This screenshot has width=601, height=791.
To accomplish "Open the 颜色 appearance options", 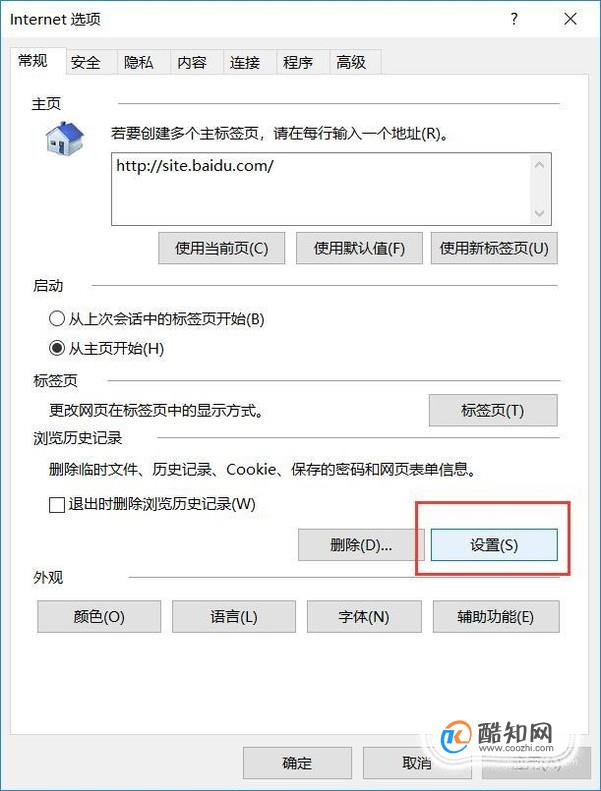I will [x=99, y=616].
